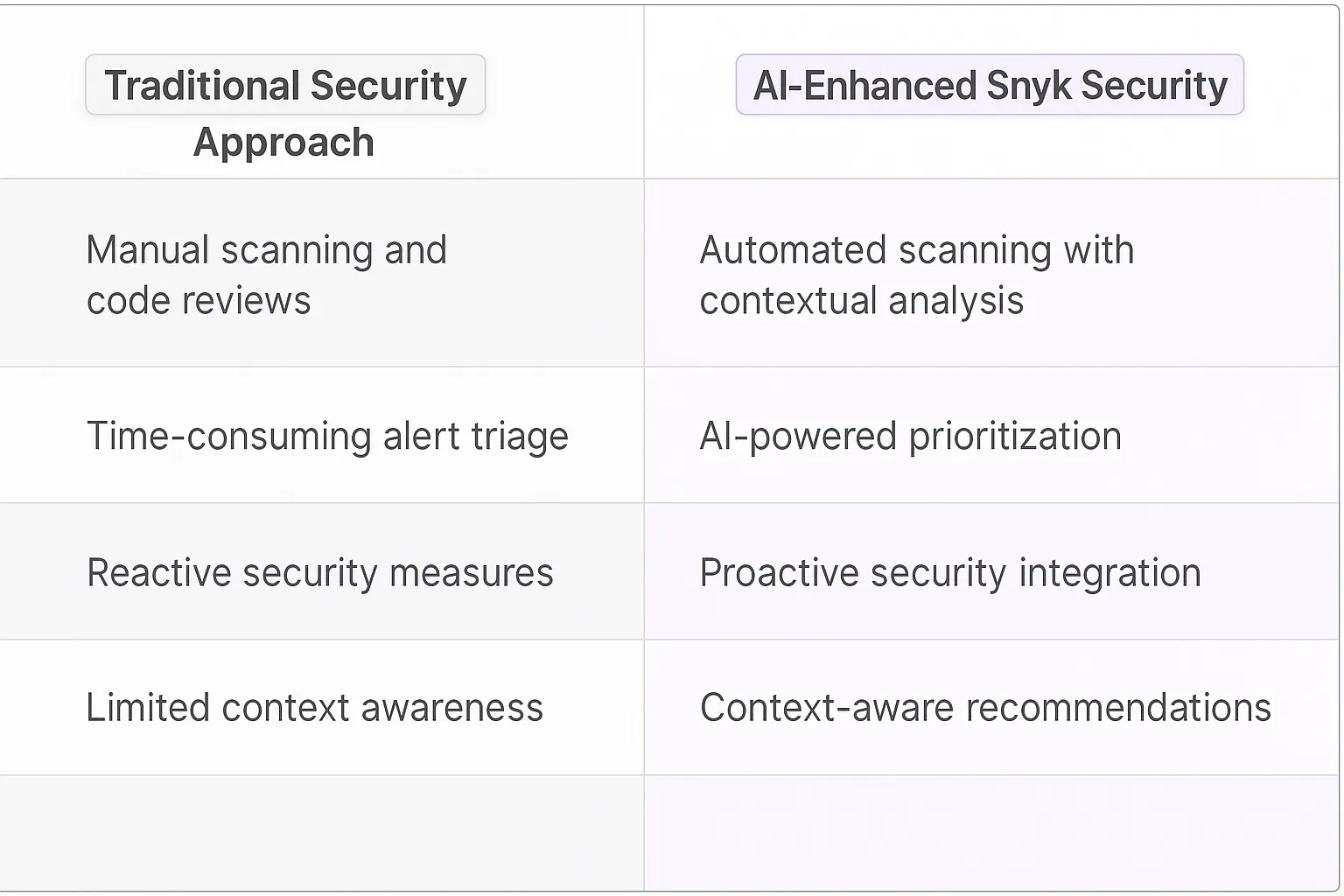
Task: Select the Time-consuming alert triage cell
Action: coord(327,436)
